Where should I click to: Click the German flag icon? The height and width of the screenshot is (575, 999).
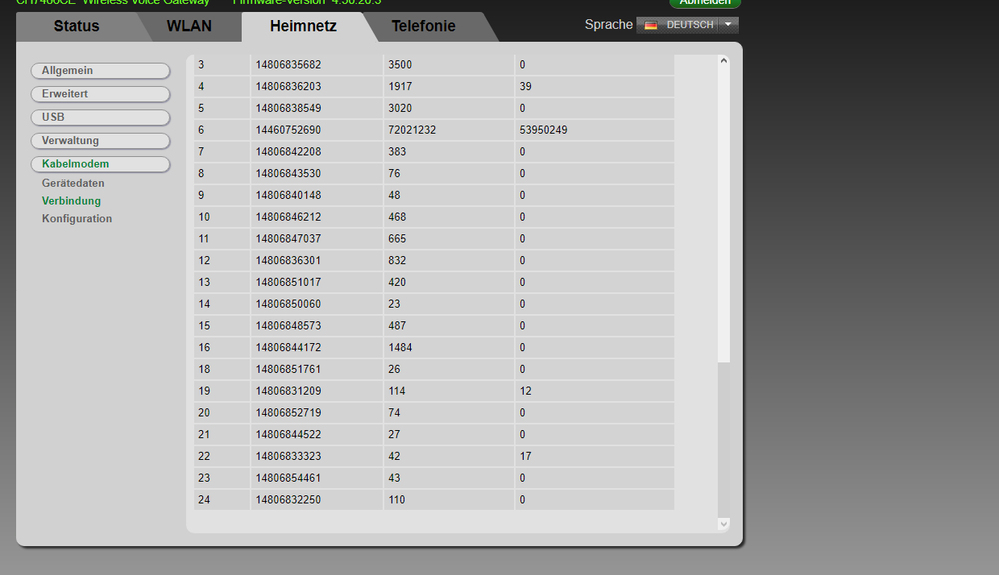click(650, 25)
